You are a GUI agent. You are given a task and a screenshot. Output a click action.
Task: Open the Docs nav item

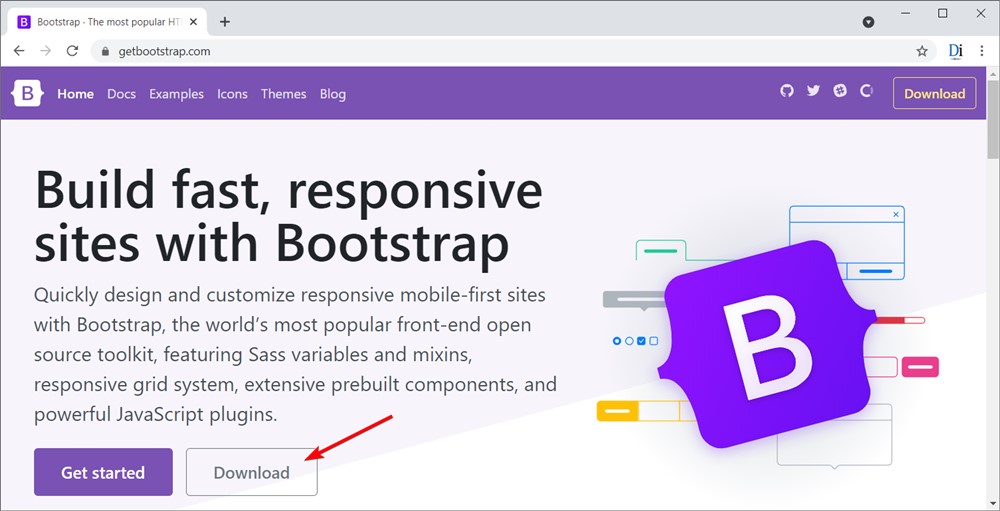click(x=121, y=94)
